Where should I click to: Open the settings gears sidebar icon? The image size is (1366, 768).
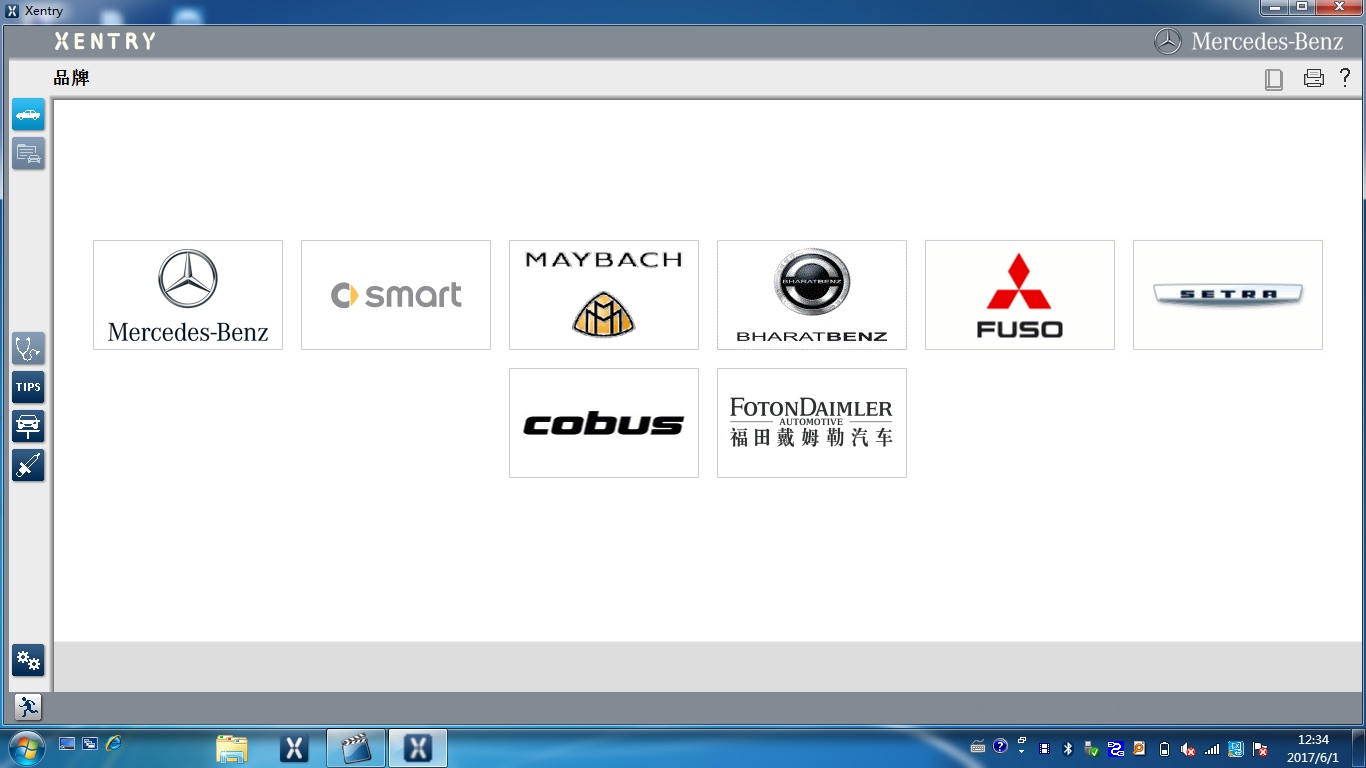28,660
